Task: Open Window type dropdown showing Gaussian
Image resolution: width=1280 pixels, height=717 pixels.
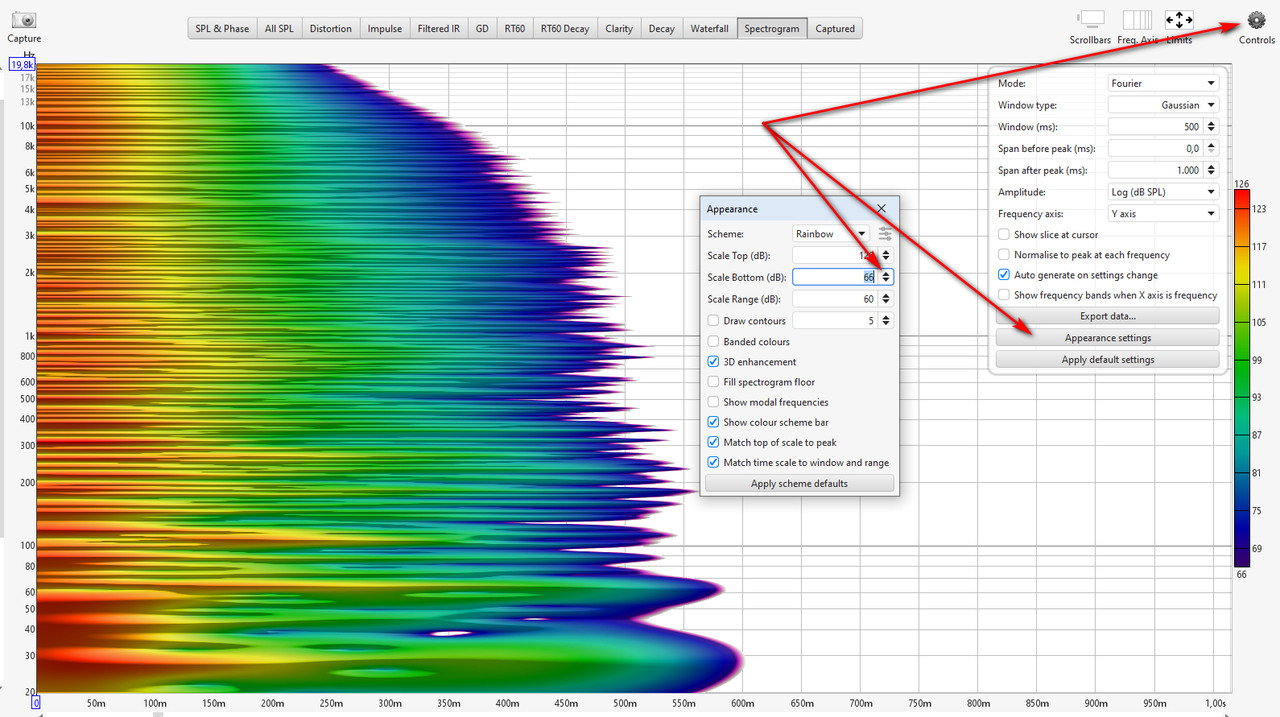Action: (x=1163, y=105)
